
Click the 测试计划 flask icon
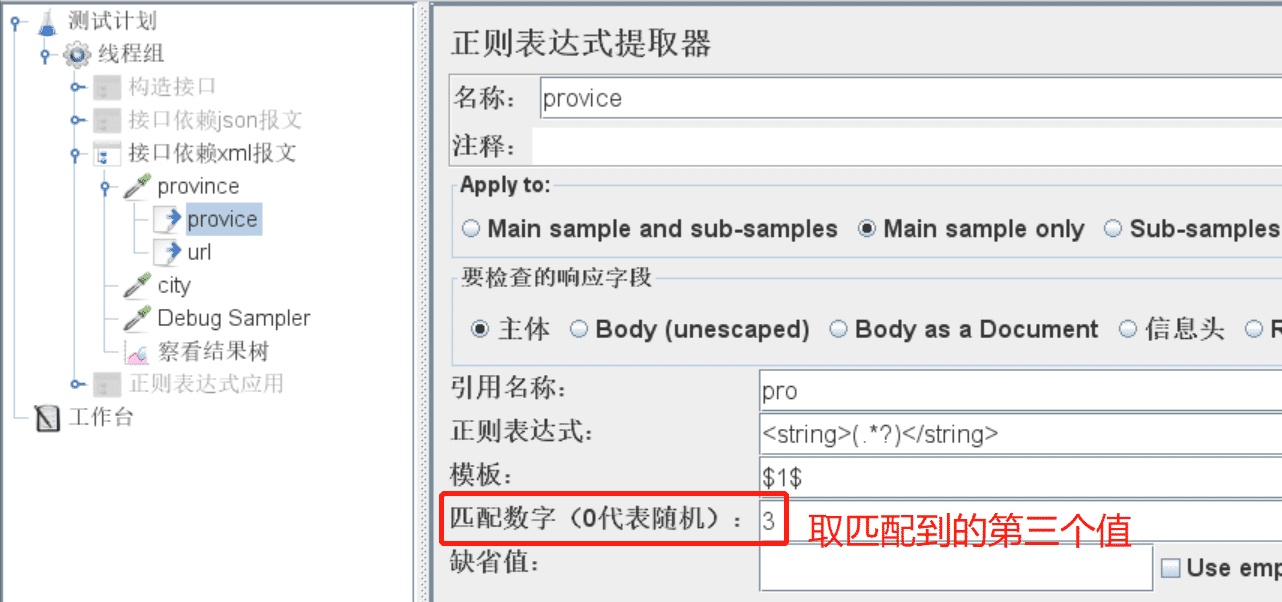click(47, 21)
